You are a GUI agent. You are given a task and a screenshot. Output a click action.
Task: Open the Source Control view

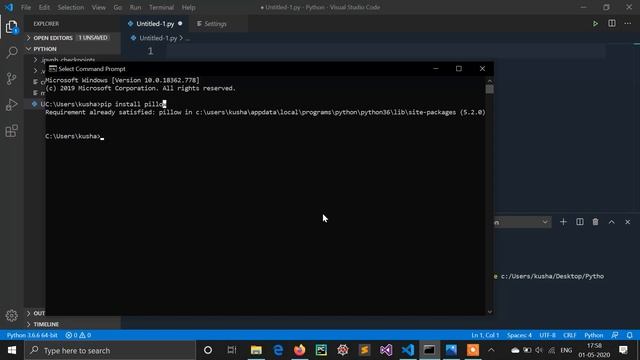pos(11,78)
